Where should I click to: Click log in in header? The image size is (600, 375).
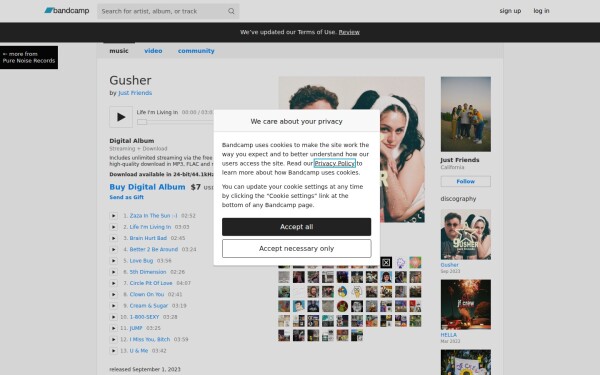pos(541,11)
